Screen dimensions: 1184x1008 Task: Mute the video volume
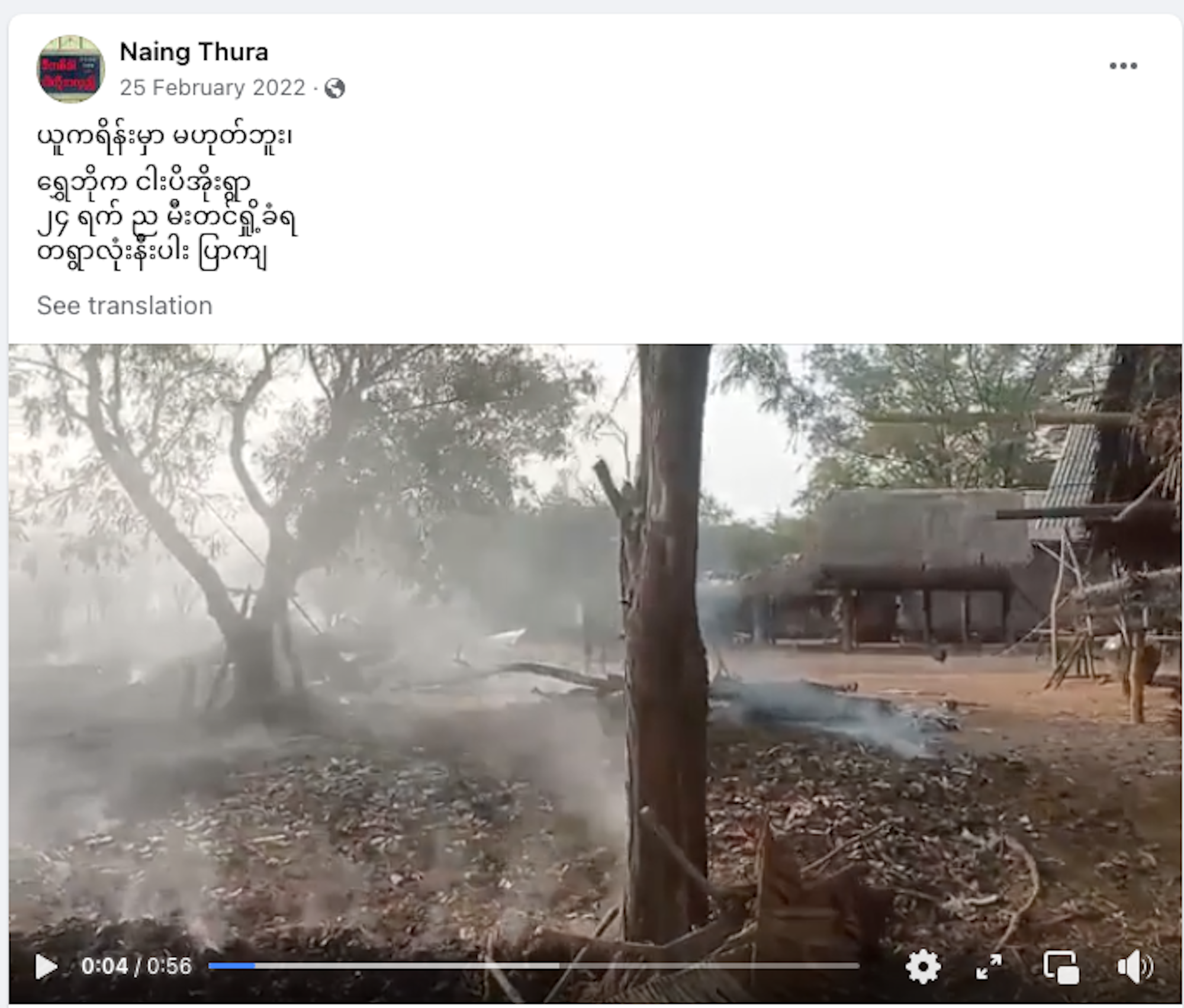(x=1134, y=967)
